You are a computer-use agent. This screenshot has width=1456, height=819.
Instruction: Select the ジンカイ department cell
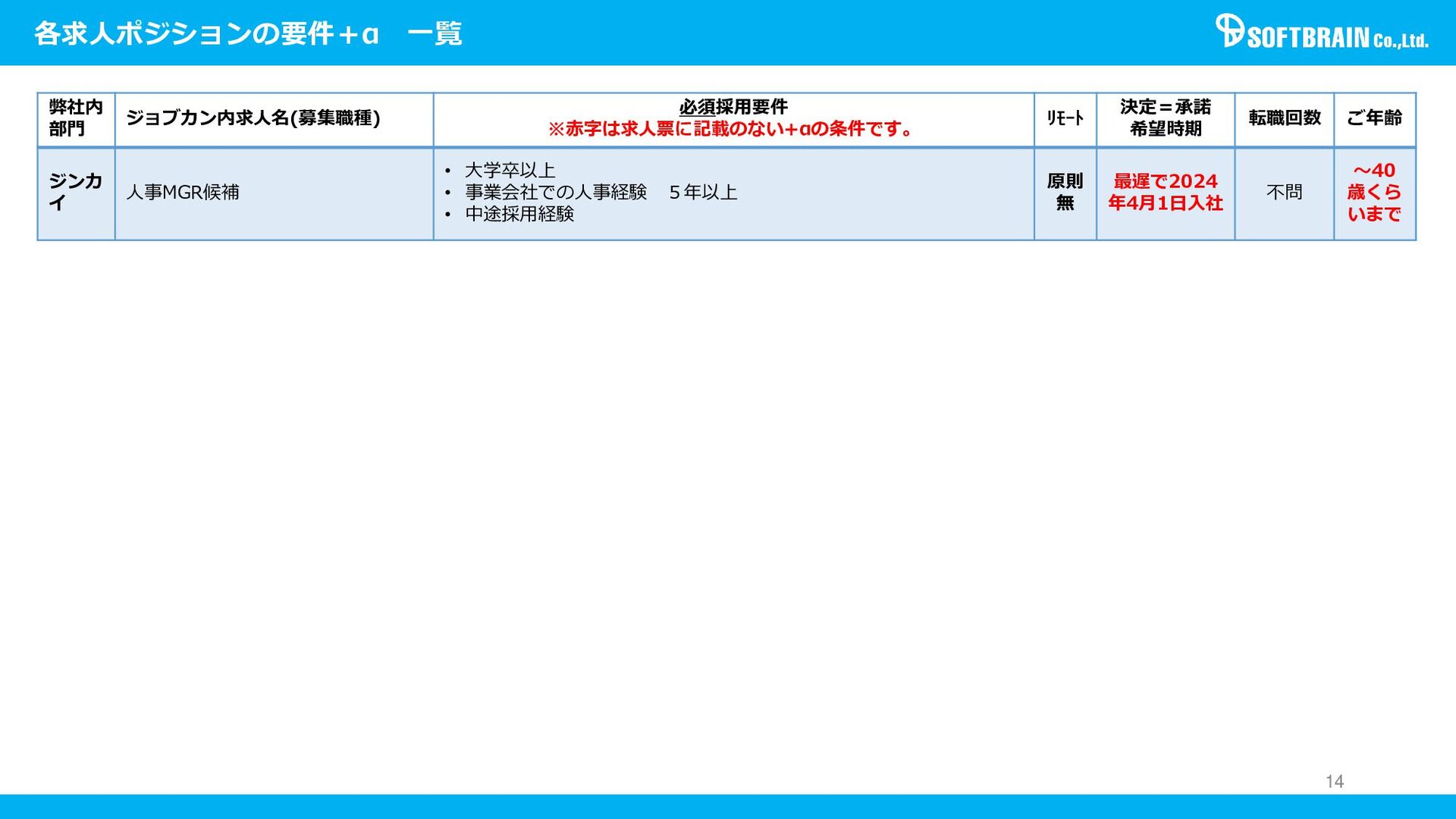coord(76,193)
